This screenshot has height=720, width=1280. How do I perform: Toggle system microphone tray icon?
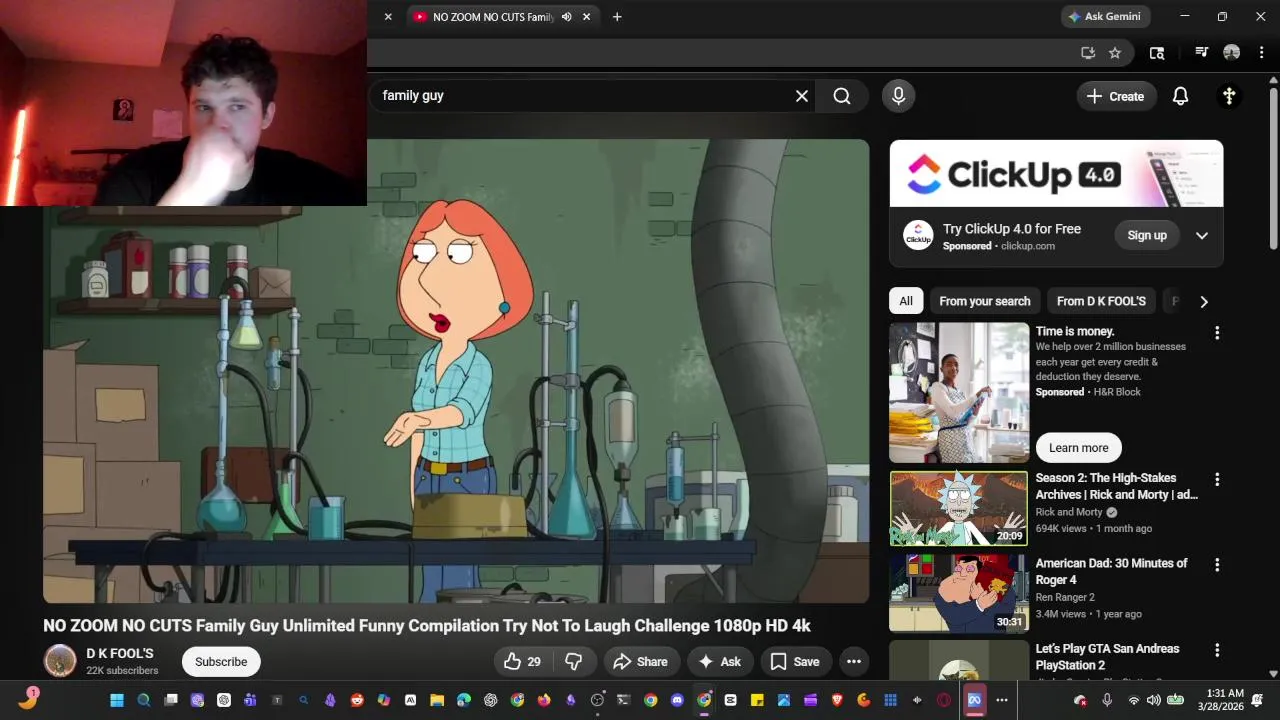coord(1107,700)
